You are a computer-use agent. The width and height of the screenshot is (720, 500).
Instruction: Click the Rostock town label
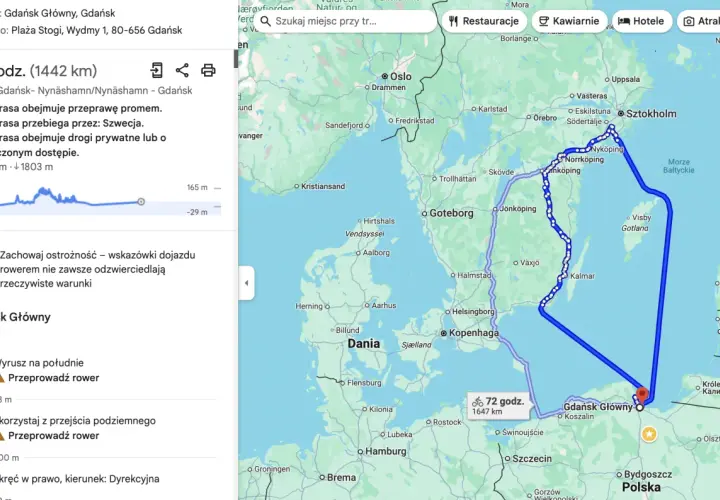[x=447, y=422]
